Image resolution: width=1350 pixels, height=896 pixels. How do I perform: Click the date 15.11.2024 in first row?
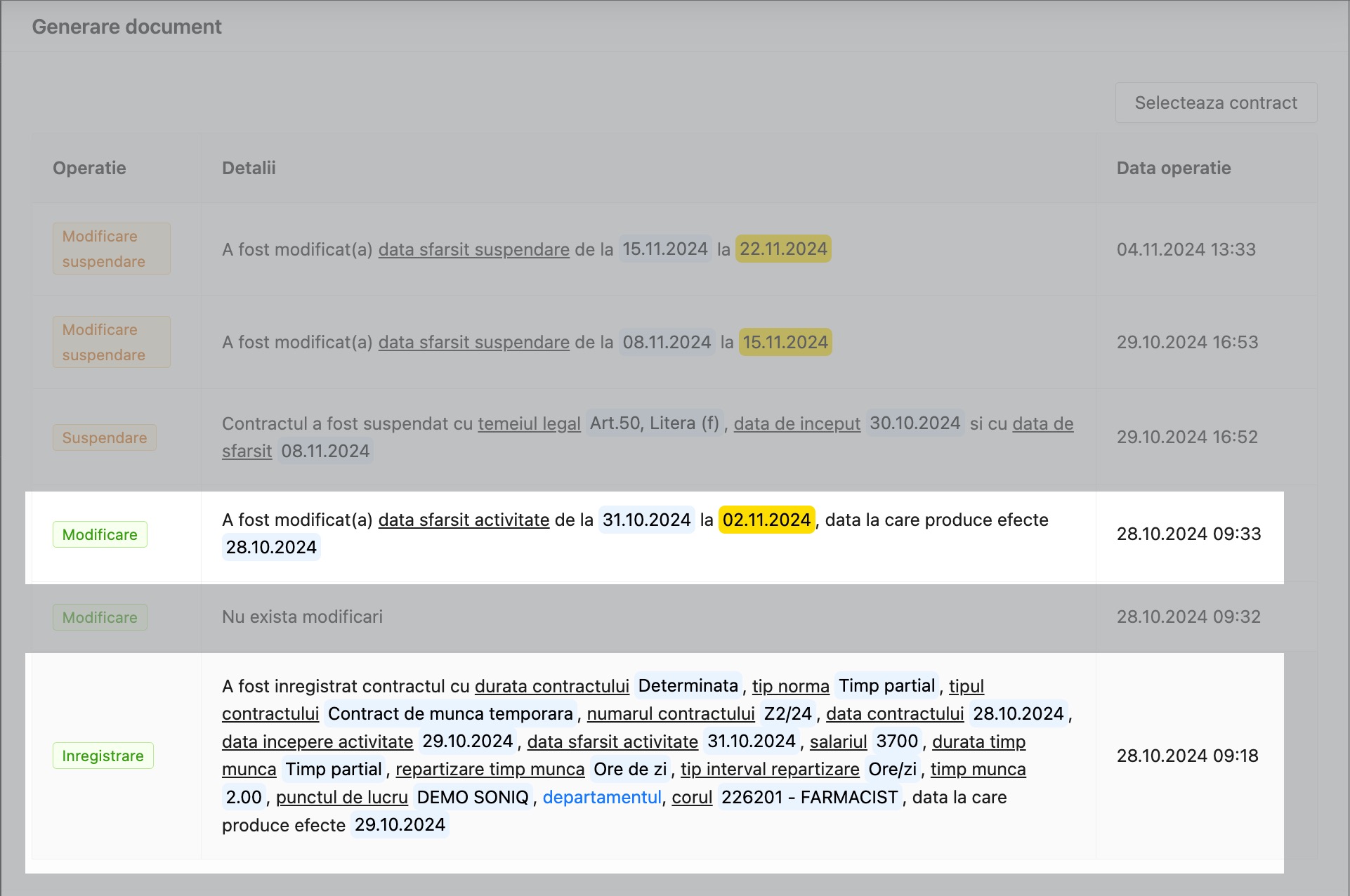pyautogui.click(x=665, y=249)
